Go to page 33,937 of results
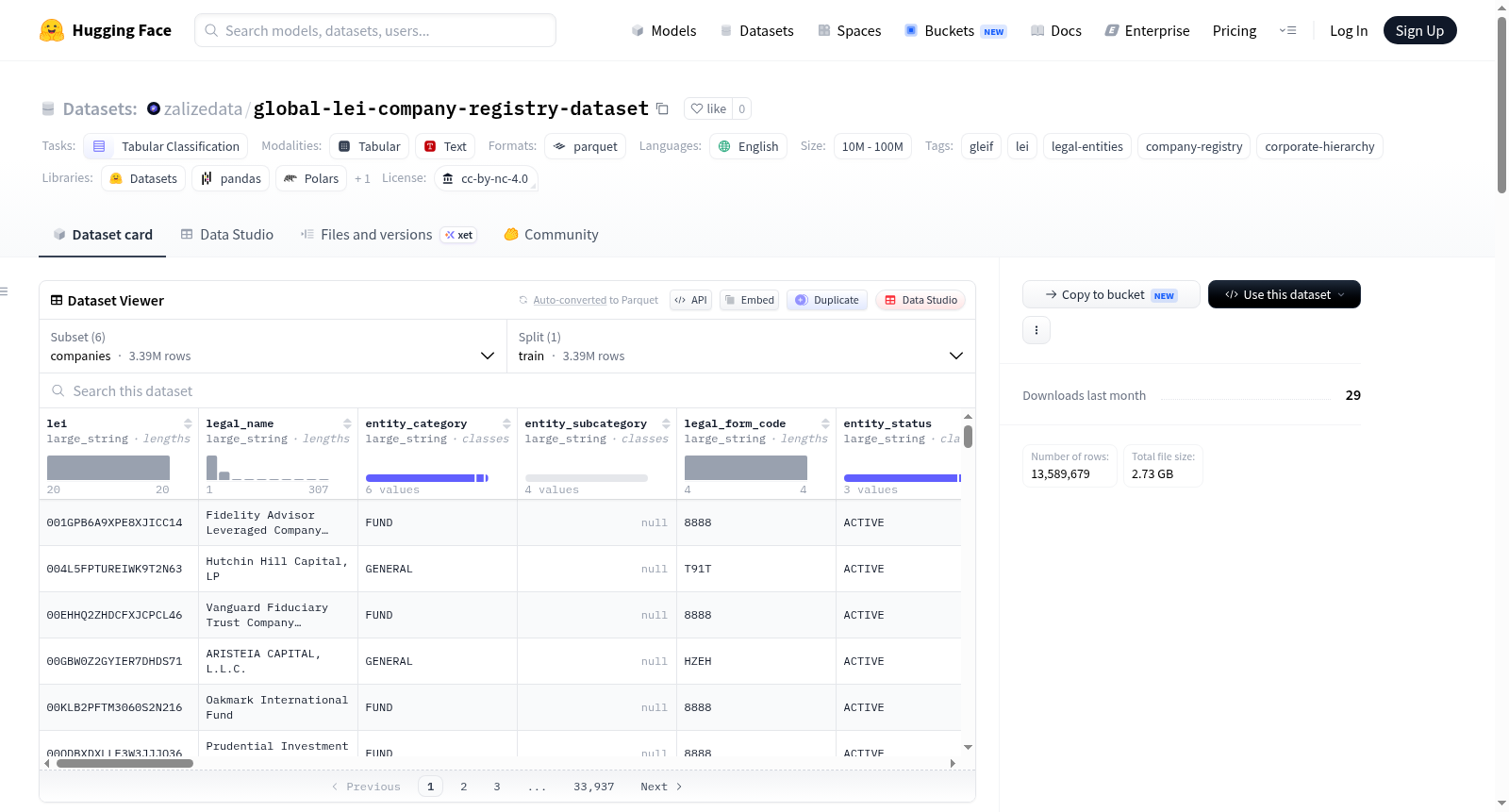The image size is (1509, 812). pyautogui.click(x=594, y=787)
